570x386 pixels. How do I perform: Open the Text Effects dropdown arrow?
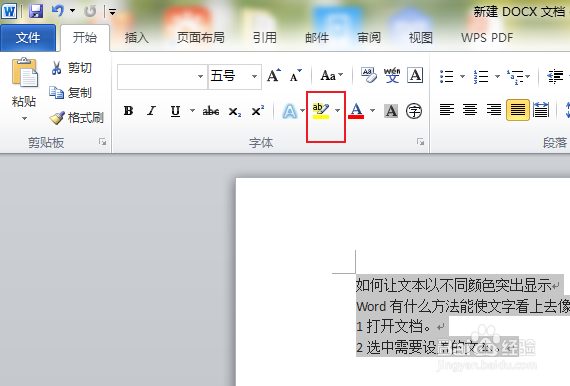tap(302, 110)
